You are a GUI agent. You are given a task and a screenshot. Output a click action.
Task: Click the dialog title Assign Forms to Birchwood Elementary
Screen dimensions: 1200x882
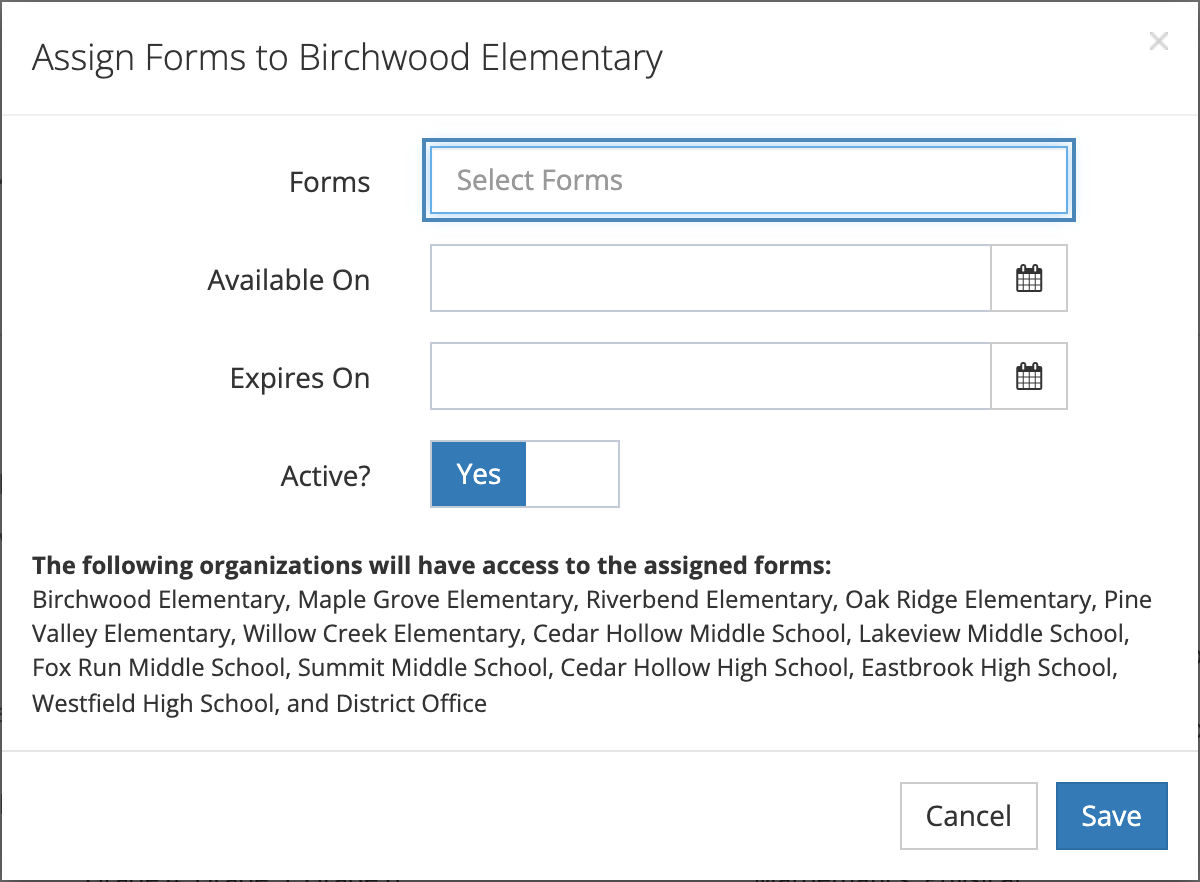(x=347, y=57)
